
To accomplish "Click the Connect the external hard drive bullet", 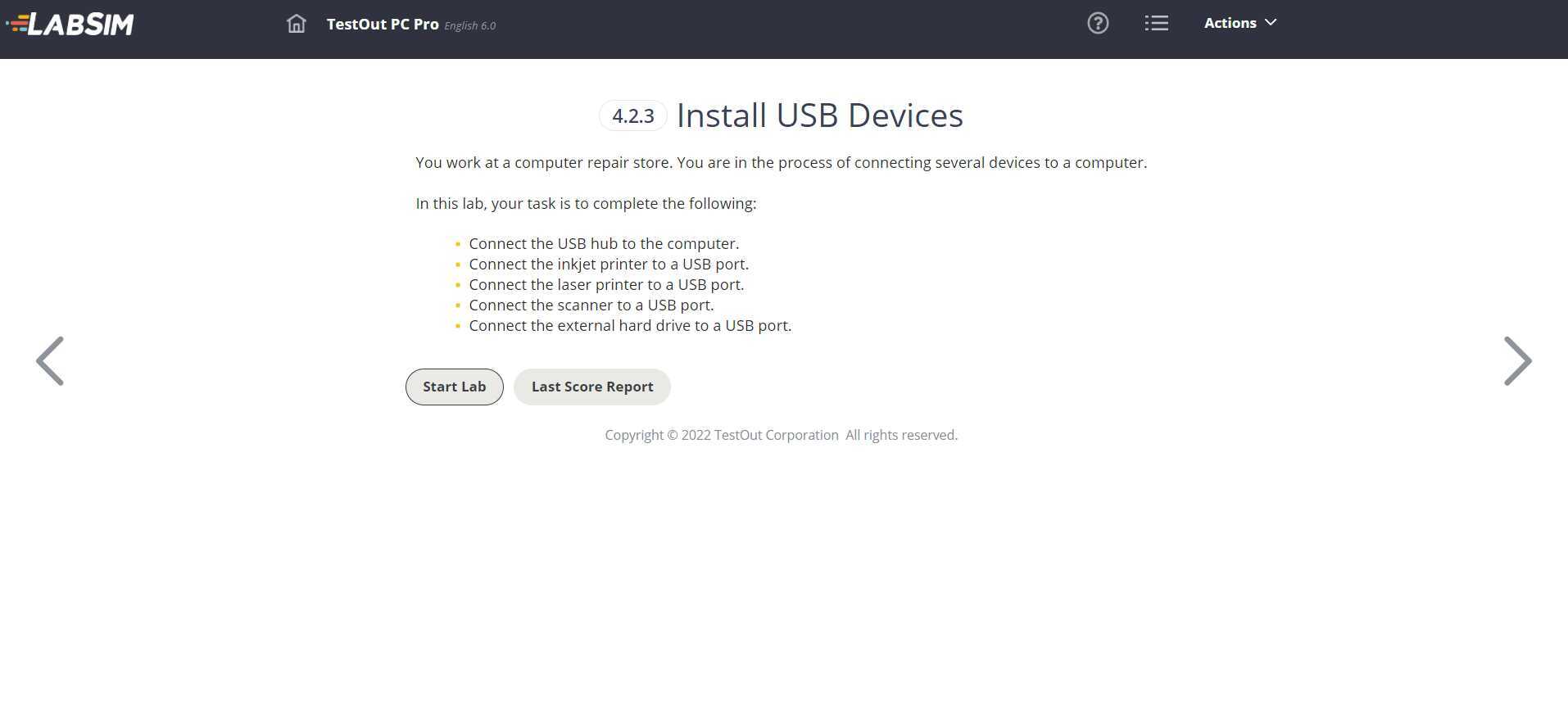I will point(630,325).
